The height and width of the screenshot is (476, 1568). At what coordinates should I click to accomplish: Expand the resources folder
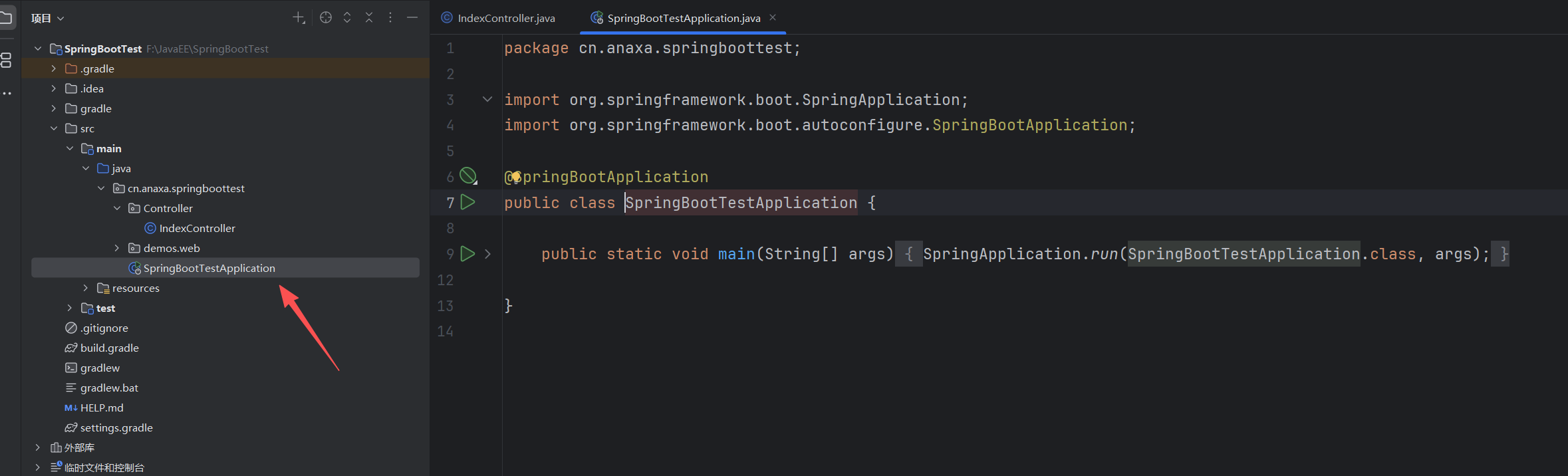pyautogui.click(x=86, y=288)
